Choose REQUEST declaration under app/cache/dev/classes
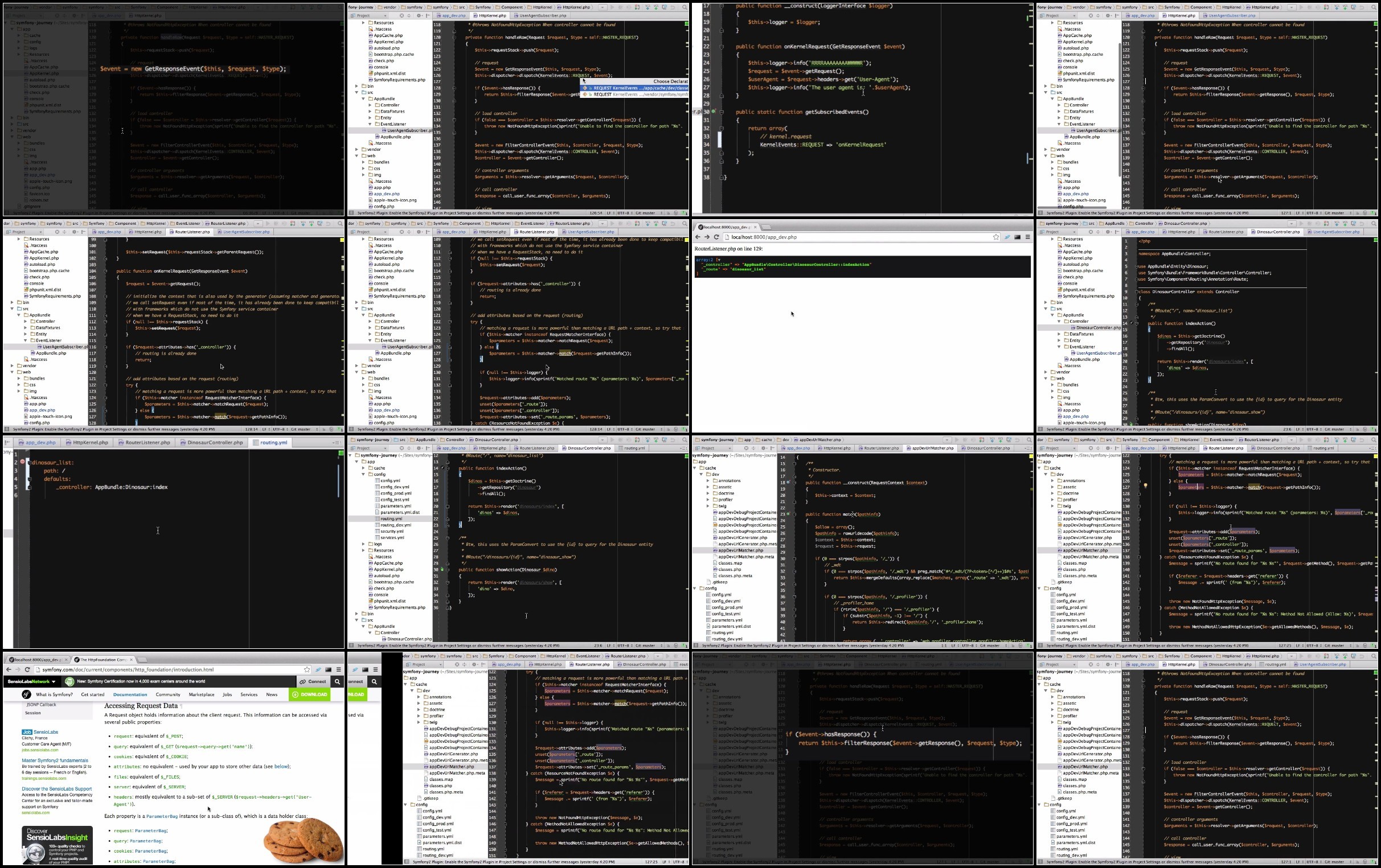 635,88
